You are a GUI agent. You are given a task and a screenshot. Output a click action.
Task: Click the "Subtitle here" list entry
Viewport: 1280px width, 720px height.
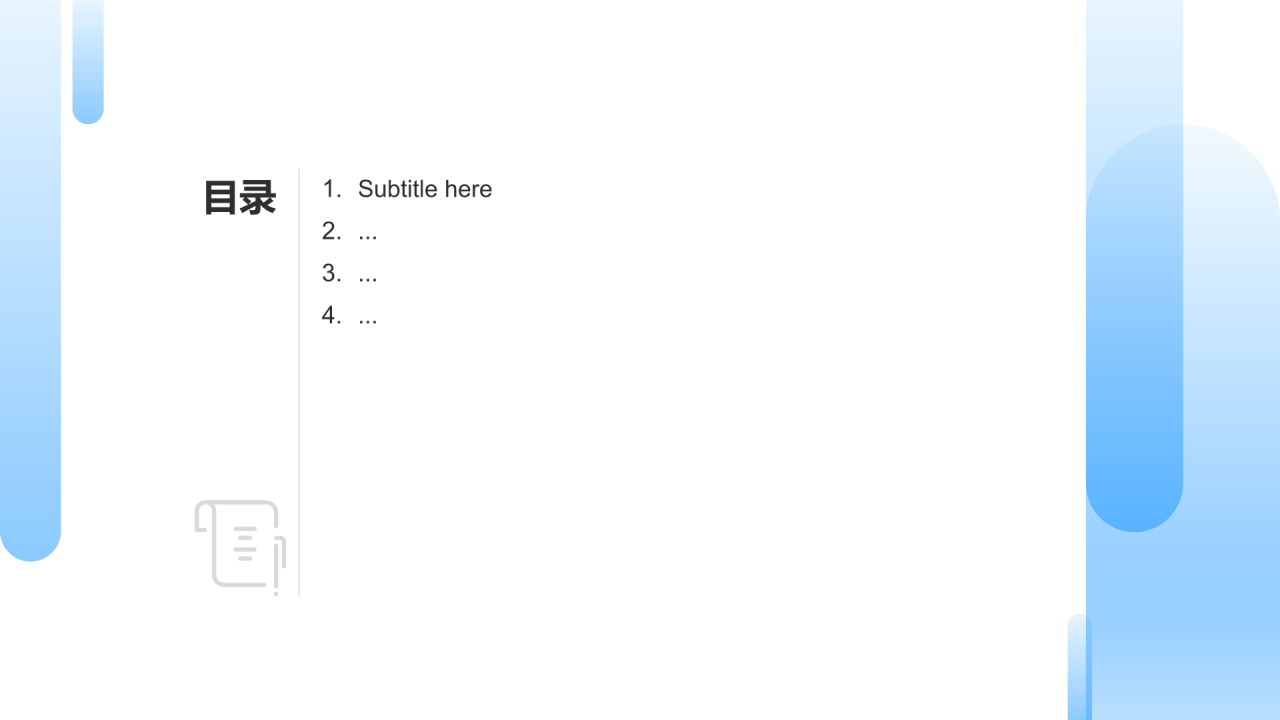pos(425,189)
